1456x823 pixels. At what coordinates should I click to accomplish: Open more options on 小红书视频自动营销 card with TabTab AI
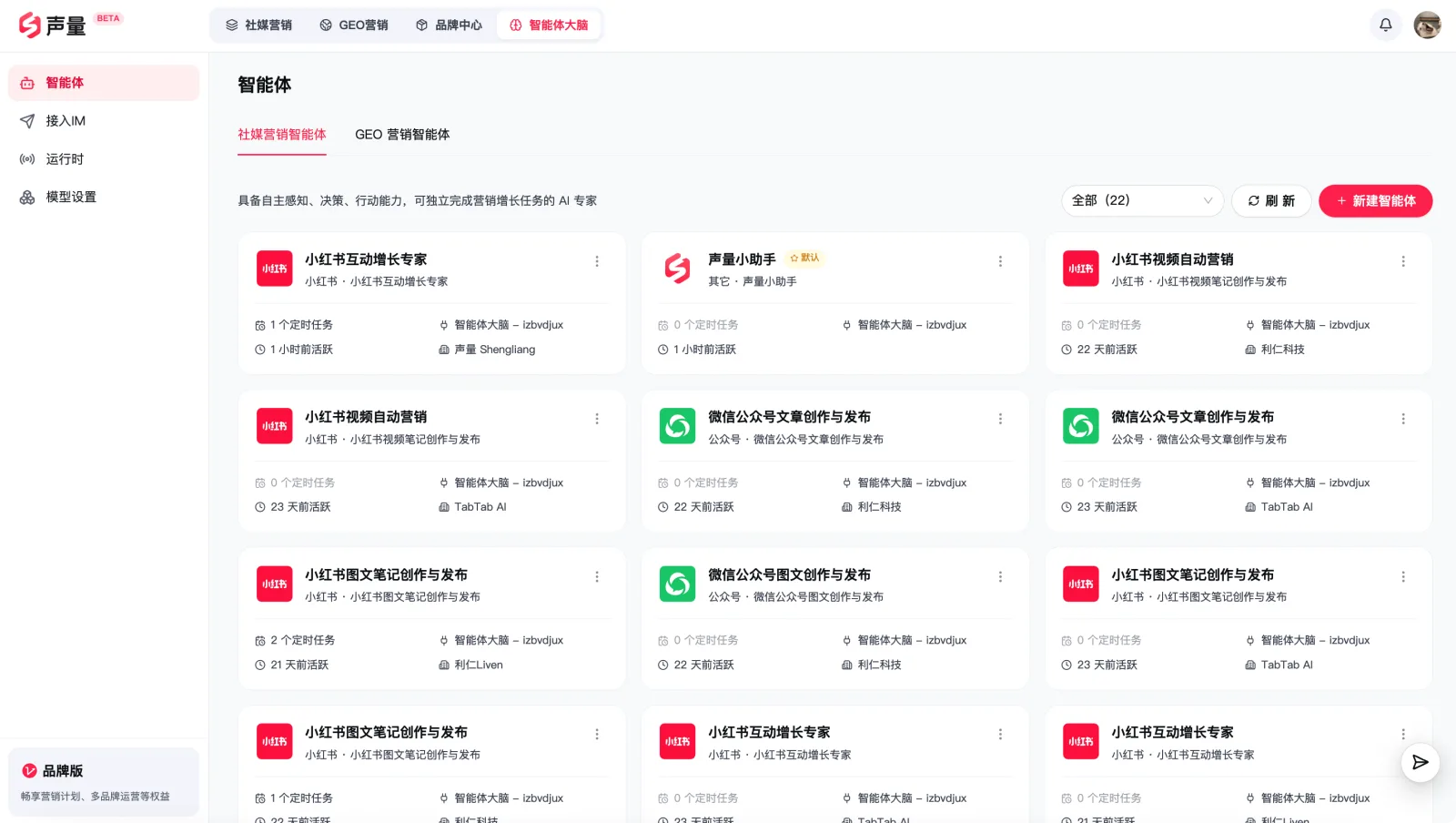(x=597, y=419)
